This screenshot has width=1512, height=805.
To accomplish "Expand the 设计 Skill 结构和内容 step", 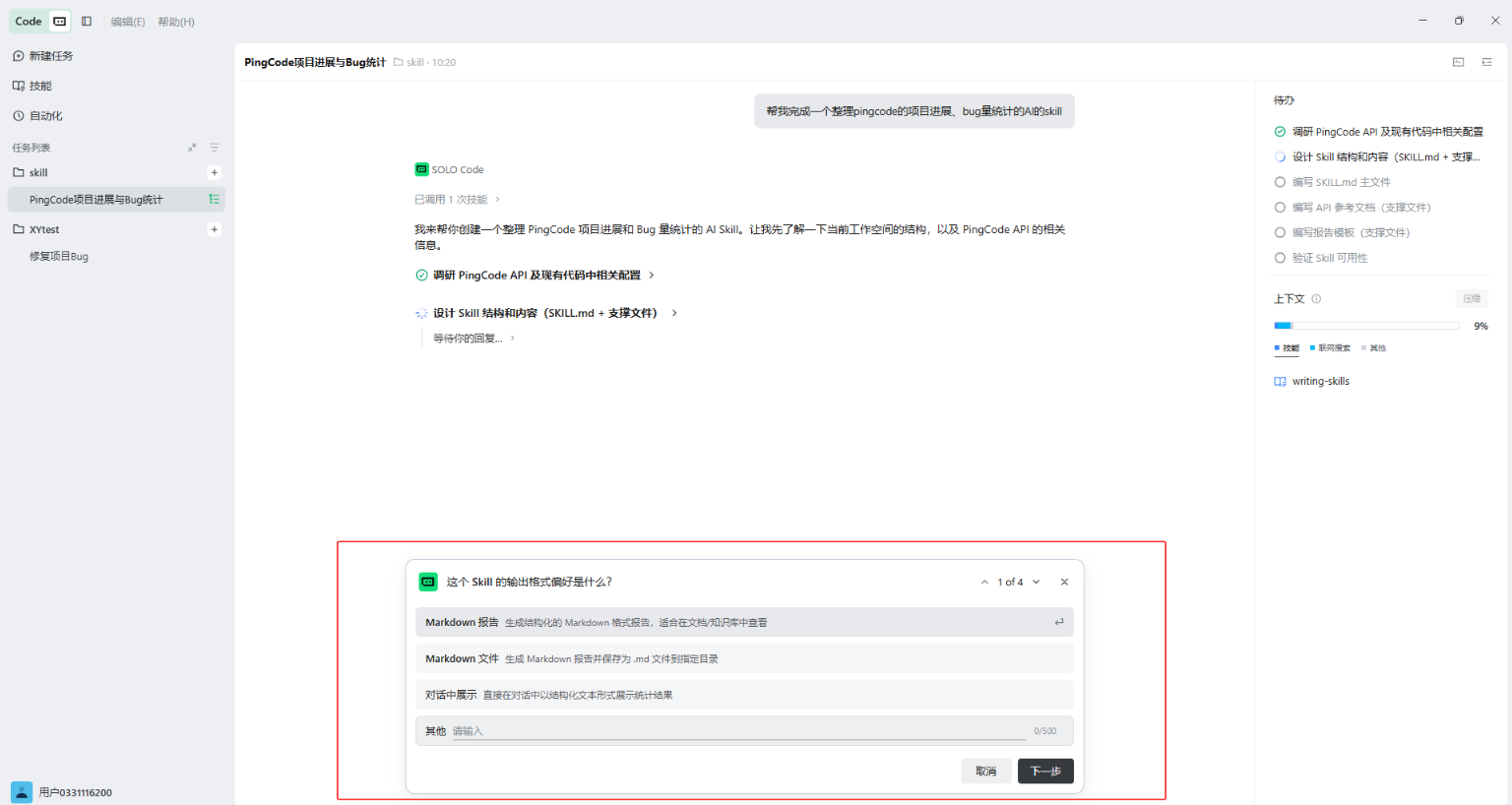I will (x=546, y=313).
